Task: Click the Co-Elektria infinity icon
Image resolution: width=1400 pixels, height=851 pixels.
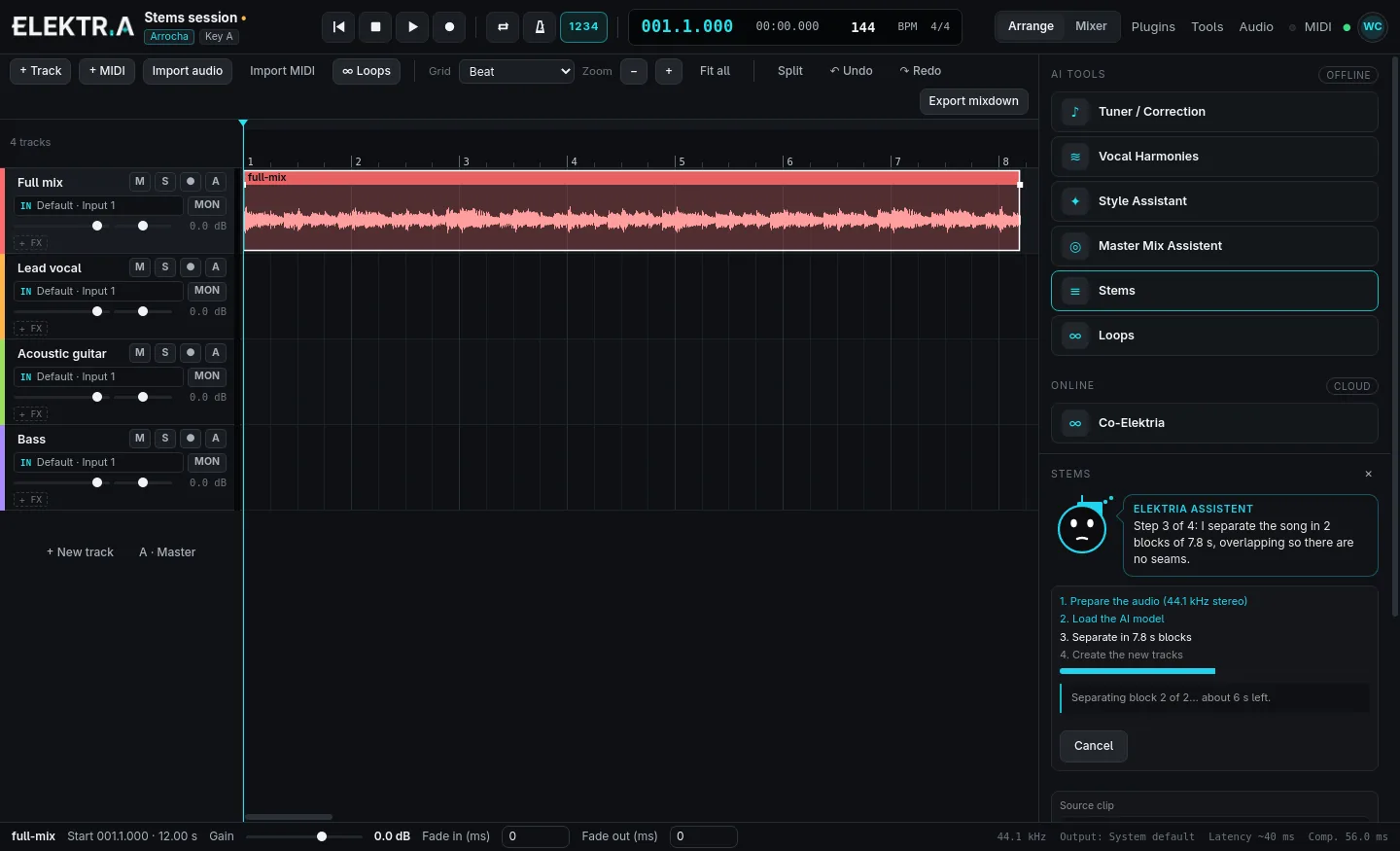Action: [1075, 423]
